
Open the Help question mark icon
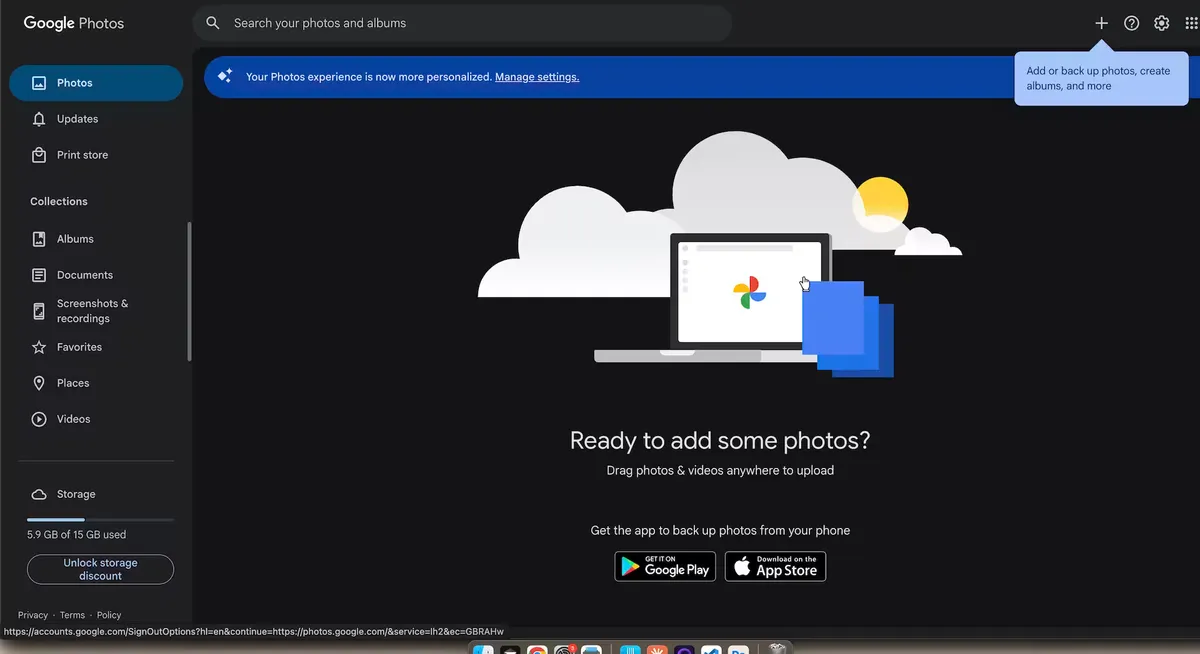pyautogui.click(x=1131, y=23)
